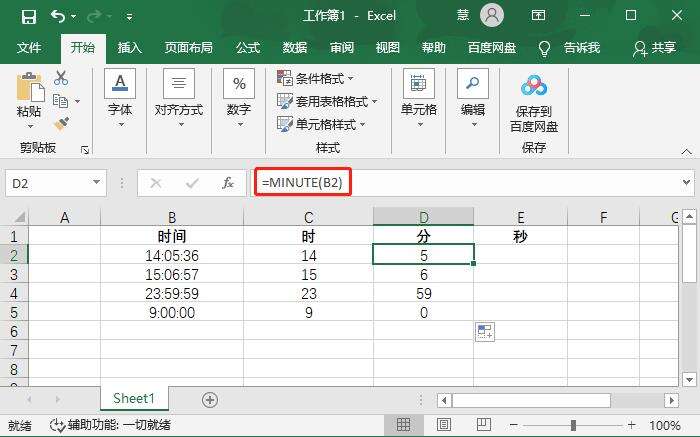The width and height of the screenshot is (700, 437).
Task: Switch to the 数据 tab
Action: click(295, 47)
